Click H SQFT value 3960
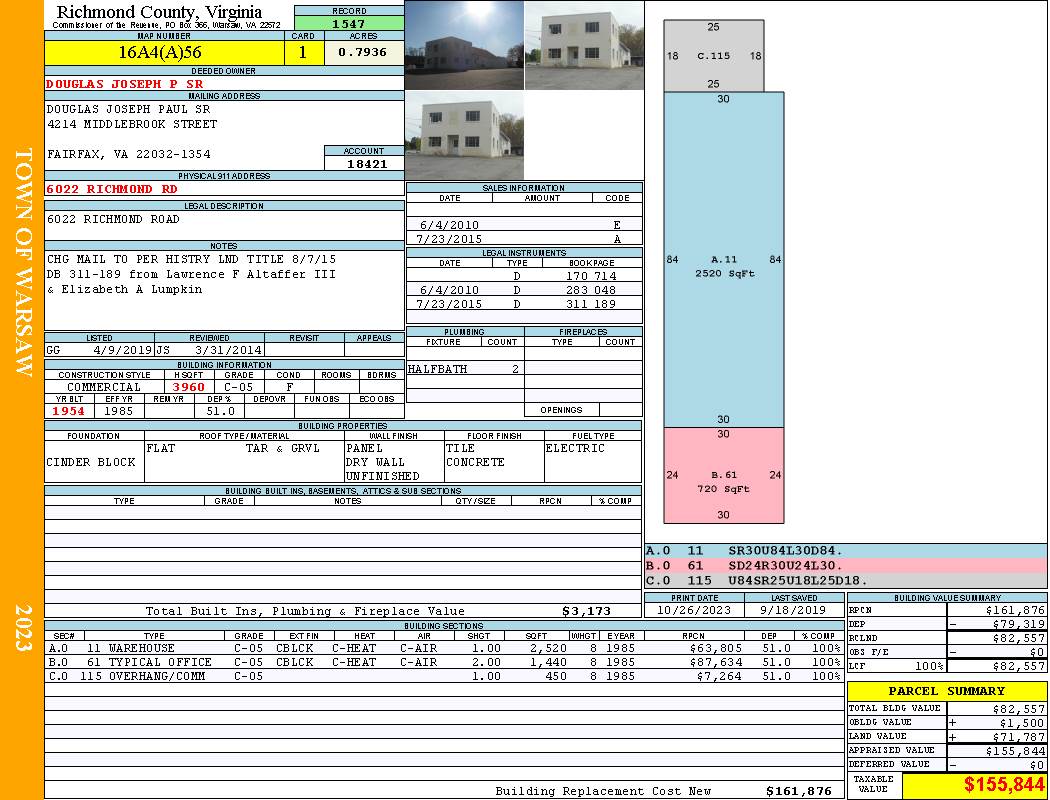This screenshot has width=1050, height=800. [x=189, y=387]
